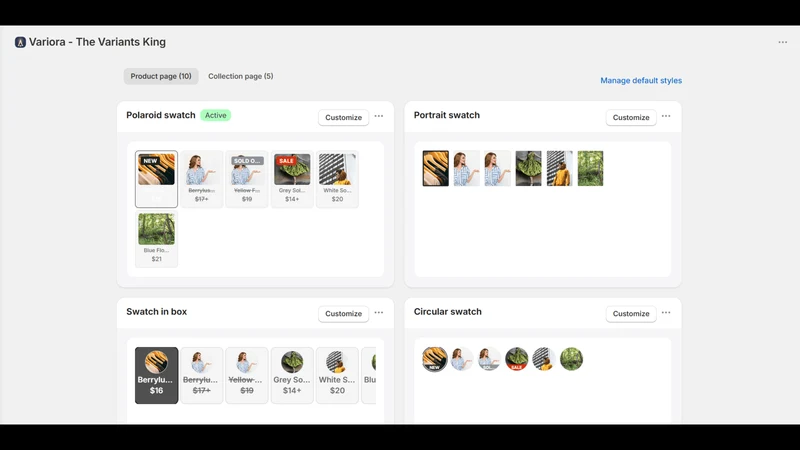Select the dark Berrylu... $16 box swatch
Screen dimensions: 800x450
[x=156, y=376]
